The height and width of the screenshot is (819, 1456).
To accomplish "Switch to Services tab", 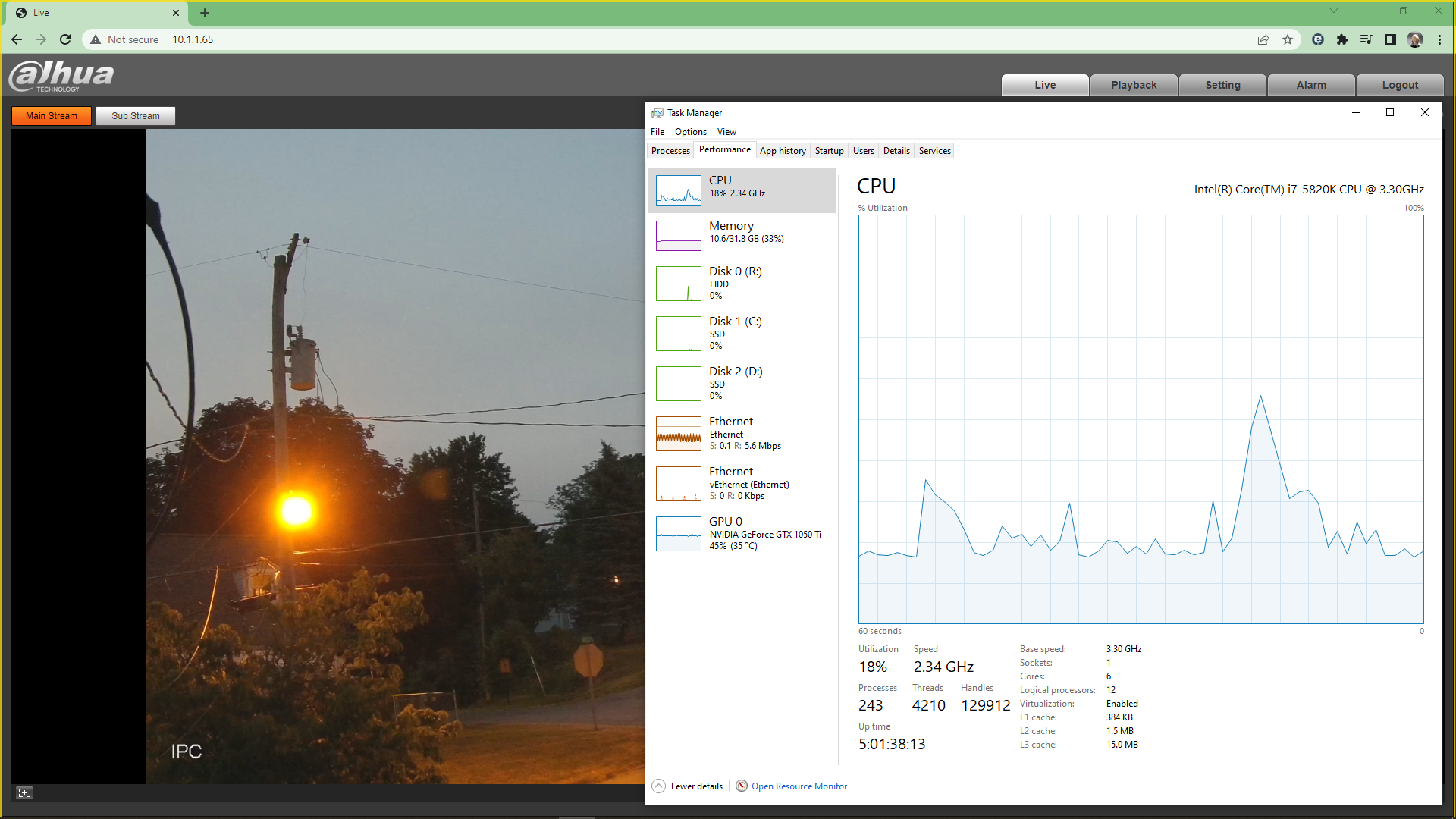I will [934, 151].
